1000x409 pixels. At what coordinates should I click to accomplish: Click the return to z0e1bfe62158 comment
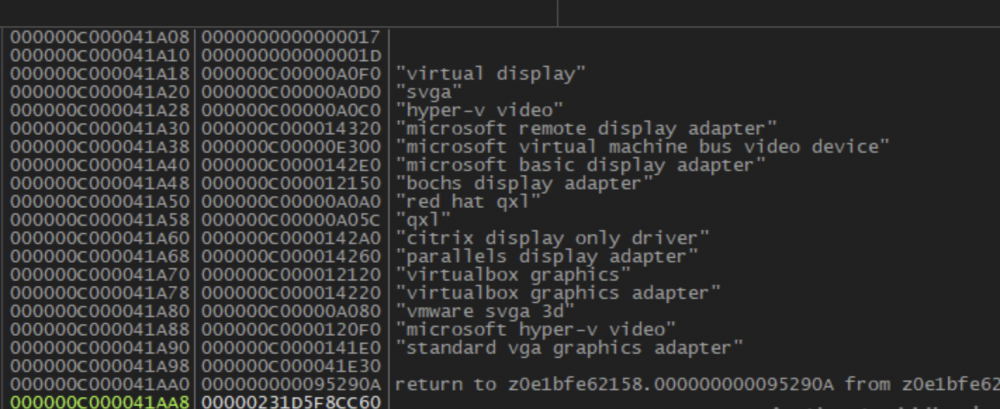coord(697,385)
